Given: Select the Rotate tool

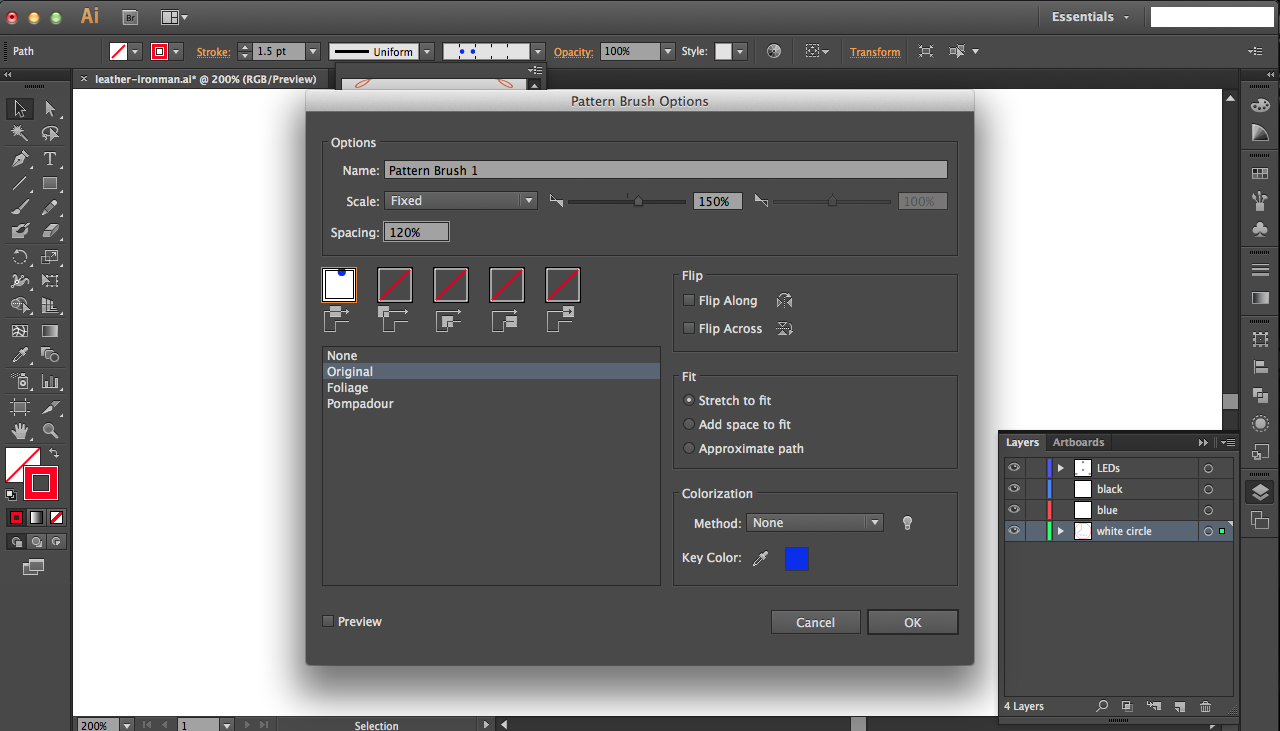Looking at the screenshot, I should (19, 257).
